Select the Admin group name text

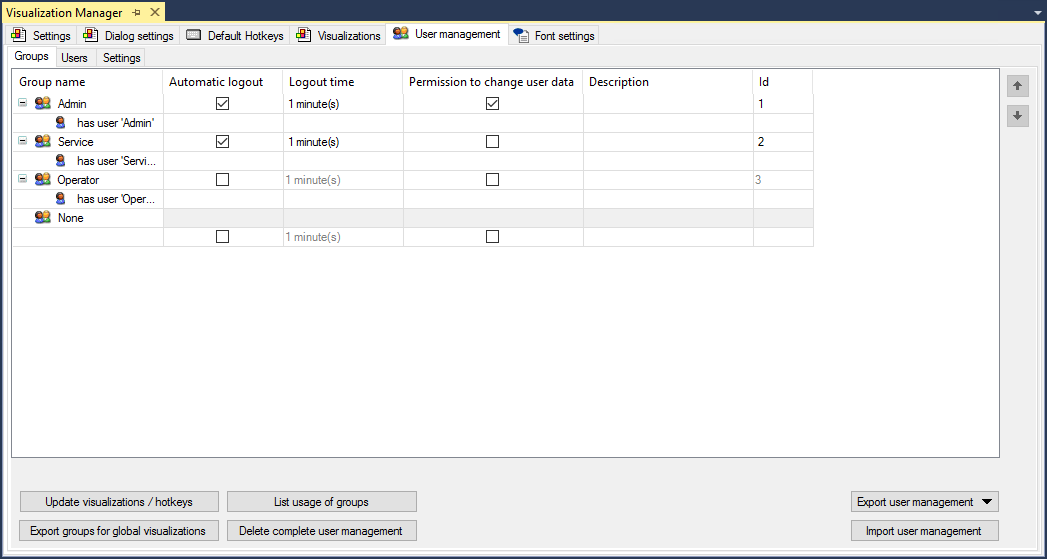coord(72,104)
